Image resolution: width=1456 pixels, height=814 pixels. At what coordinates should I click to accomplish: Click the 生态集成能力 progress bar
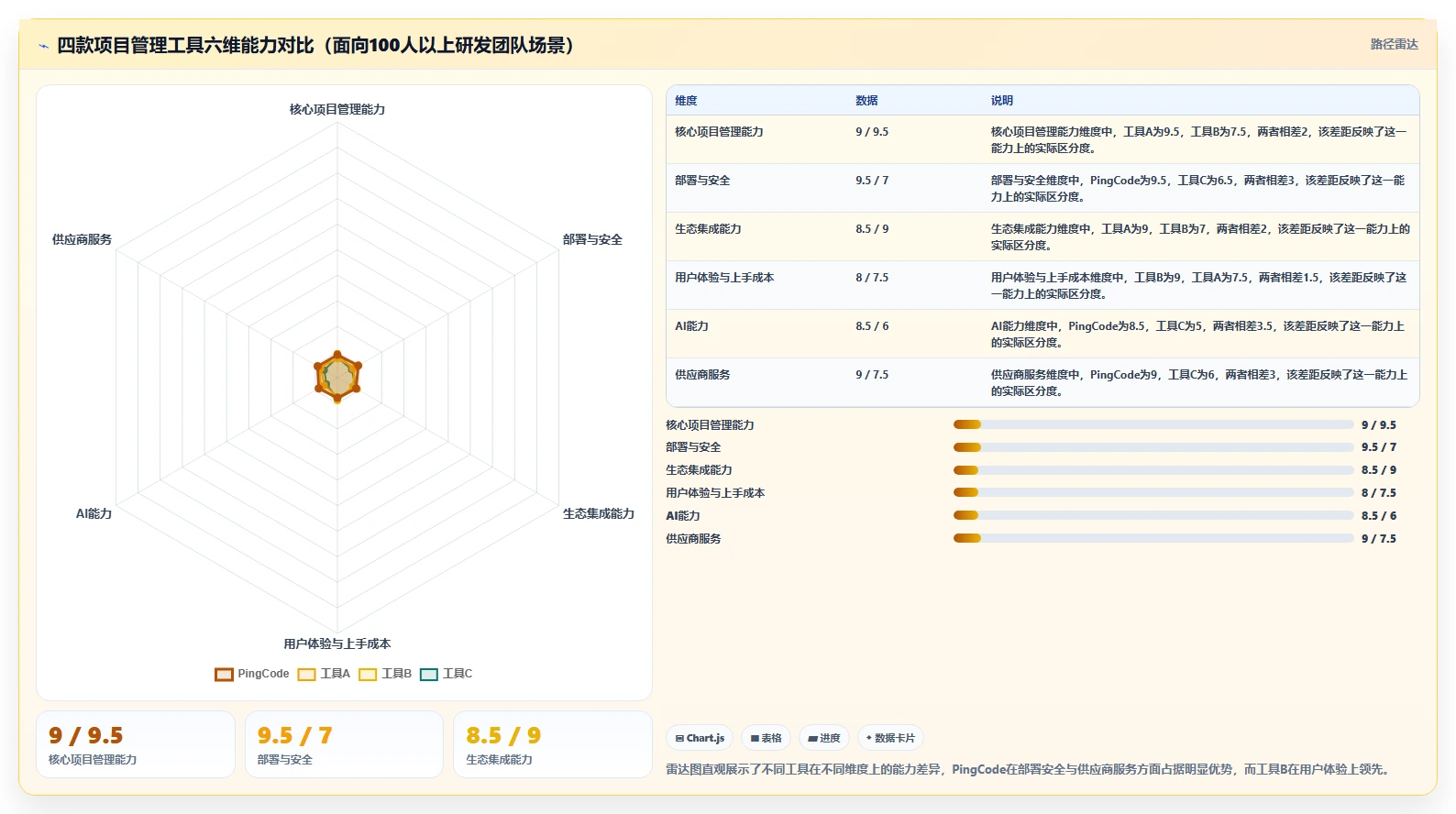pos(1153,470)
